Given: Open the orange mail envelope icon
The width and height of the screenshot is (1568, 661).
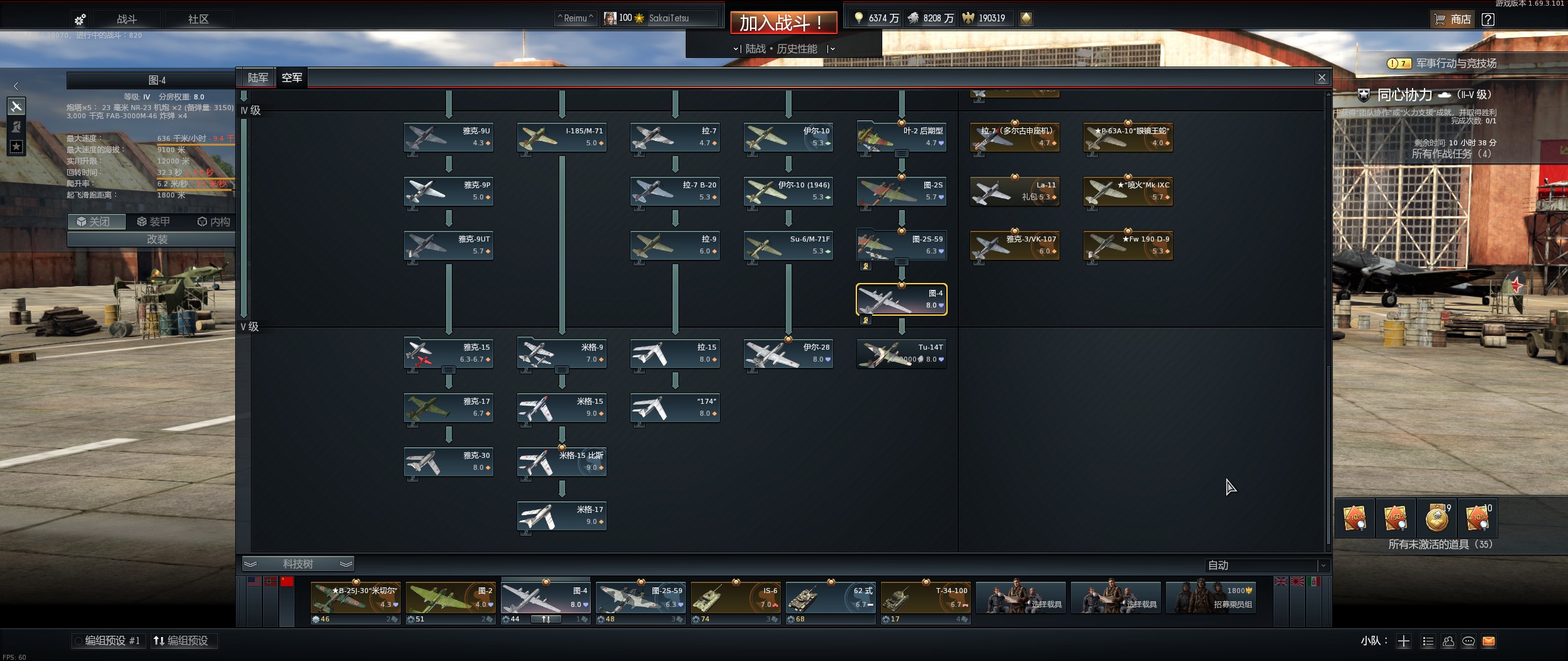Looking at the screenshot, I should click(x=1489, y=641).
